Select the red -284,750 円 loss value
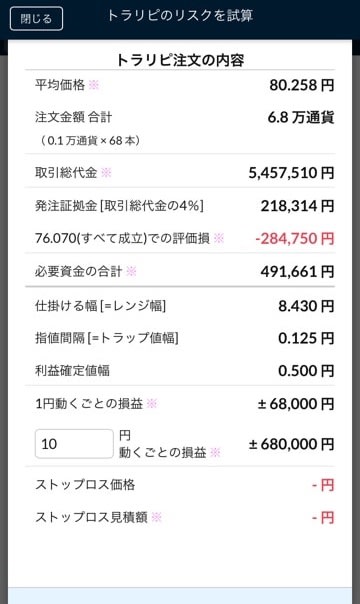360x604 pixels. click(295, 238)
